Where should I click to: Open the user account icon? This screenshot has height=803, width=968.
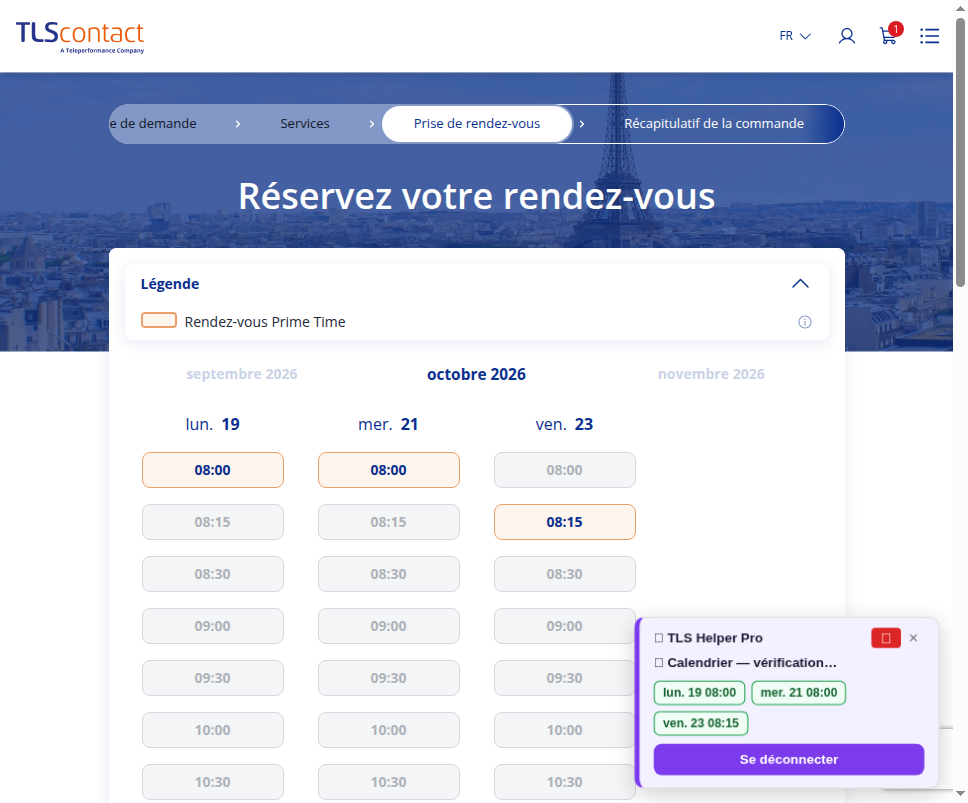(846, 36)
